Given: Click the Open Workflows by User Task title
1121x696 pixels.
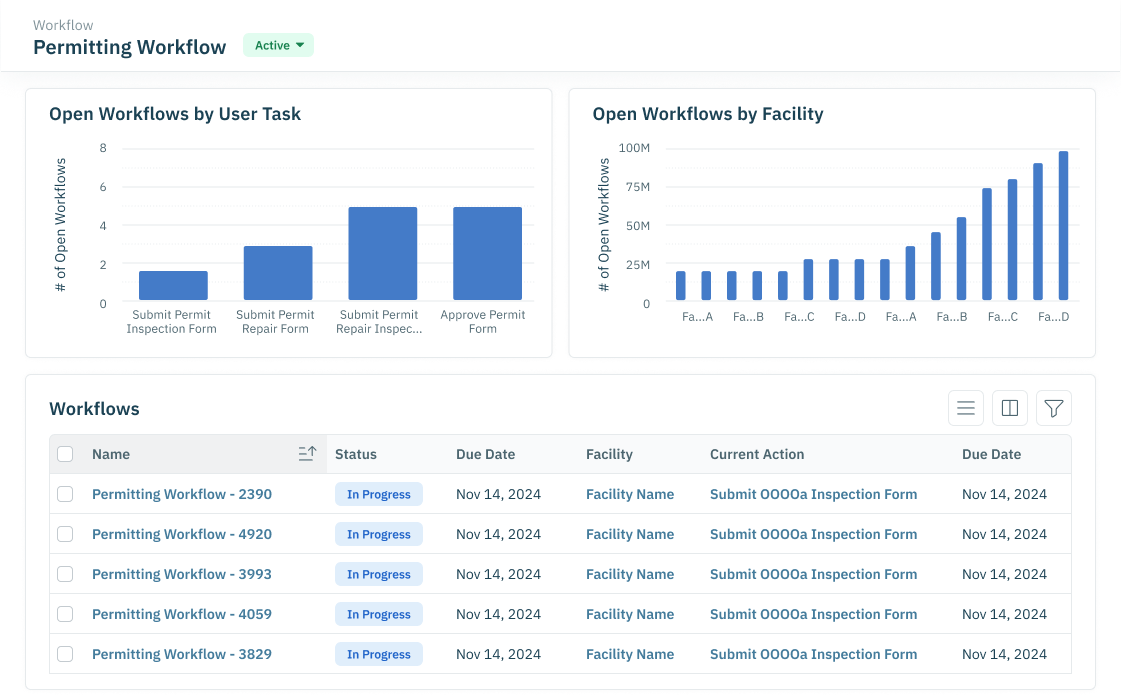Looking at the screenshot, I should [x=175, y=114].
